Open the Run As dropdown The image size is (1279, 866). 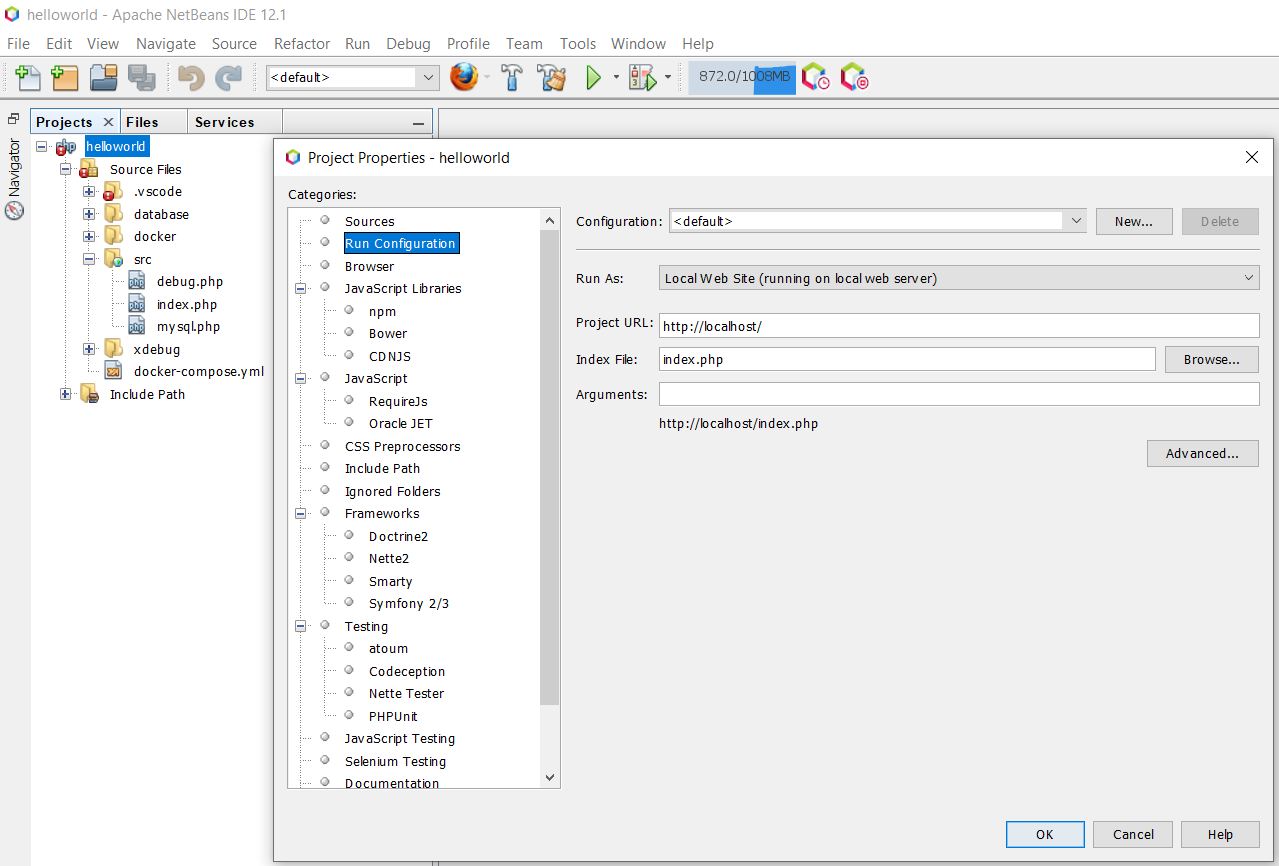pyautogui.click(x=959, y=278)
